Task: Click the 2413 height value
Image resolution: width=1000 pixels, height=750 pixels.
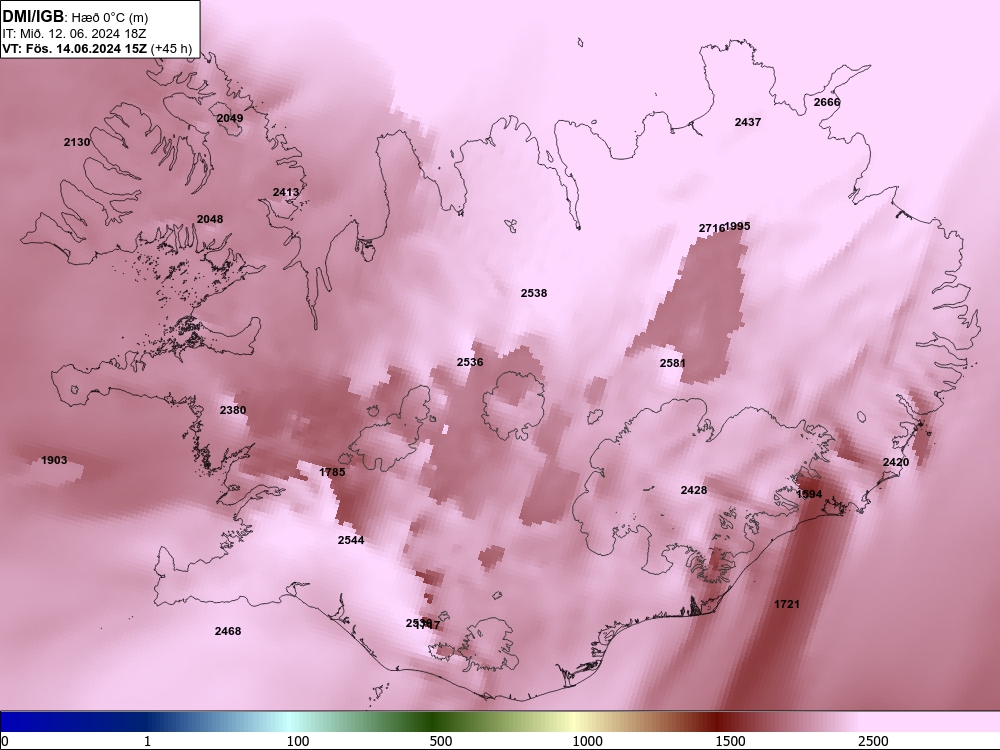Action: click(286, 192)
